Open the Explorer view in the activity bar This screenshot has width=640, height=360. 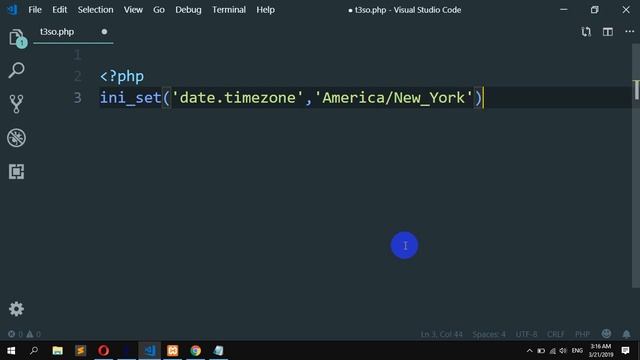[x=16, y=38]
